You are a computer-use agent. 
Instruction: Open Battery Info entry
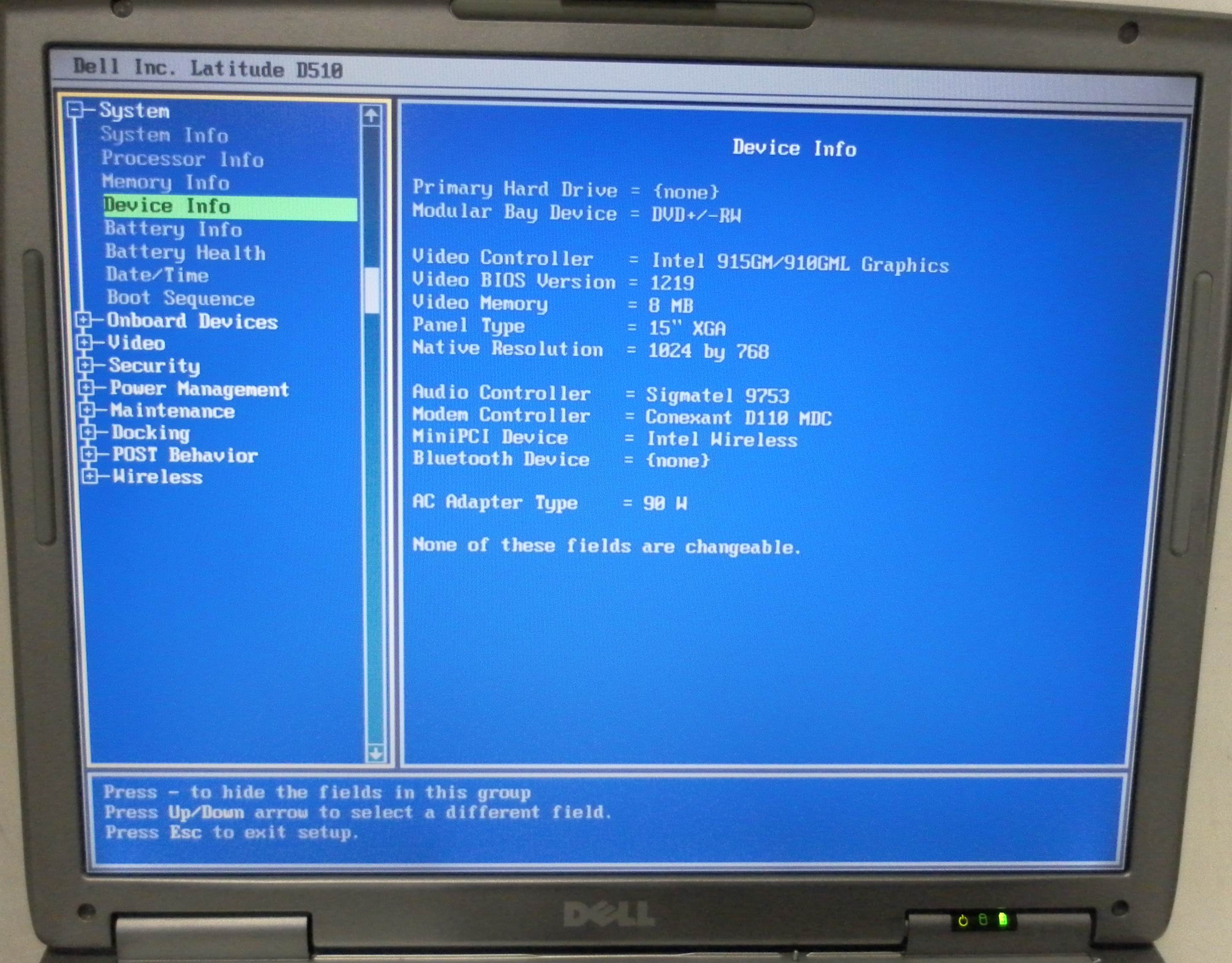click(173, 229)
